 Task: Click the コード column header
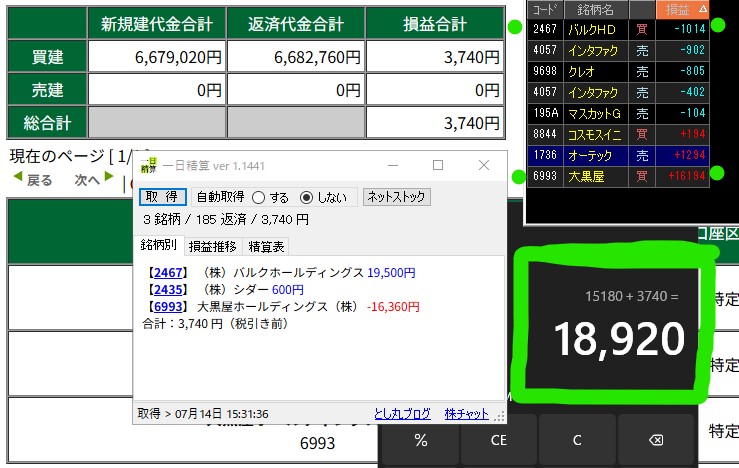545,9
